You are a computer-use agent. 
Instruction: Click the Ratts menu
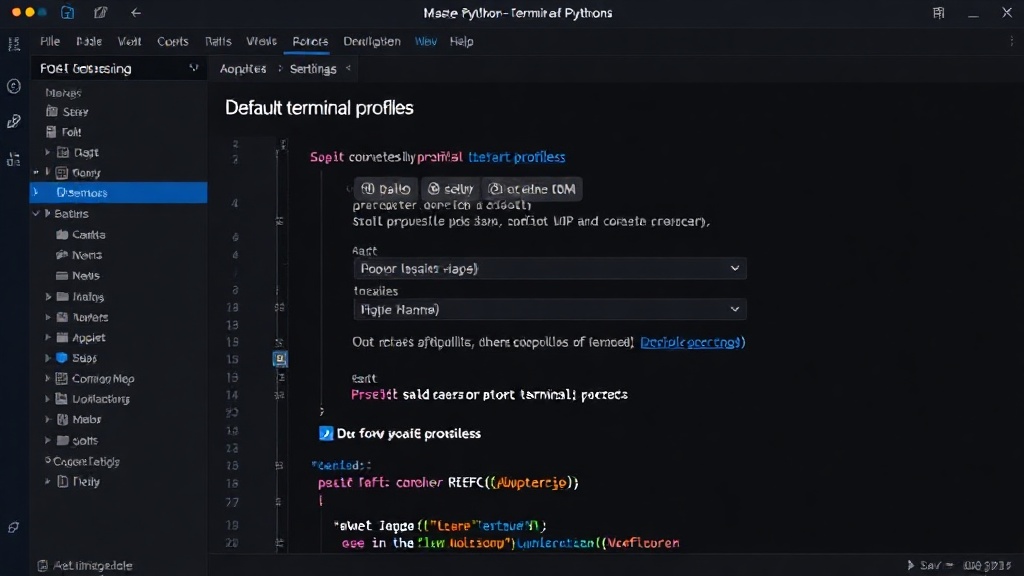point(218,41)
